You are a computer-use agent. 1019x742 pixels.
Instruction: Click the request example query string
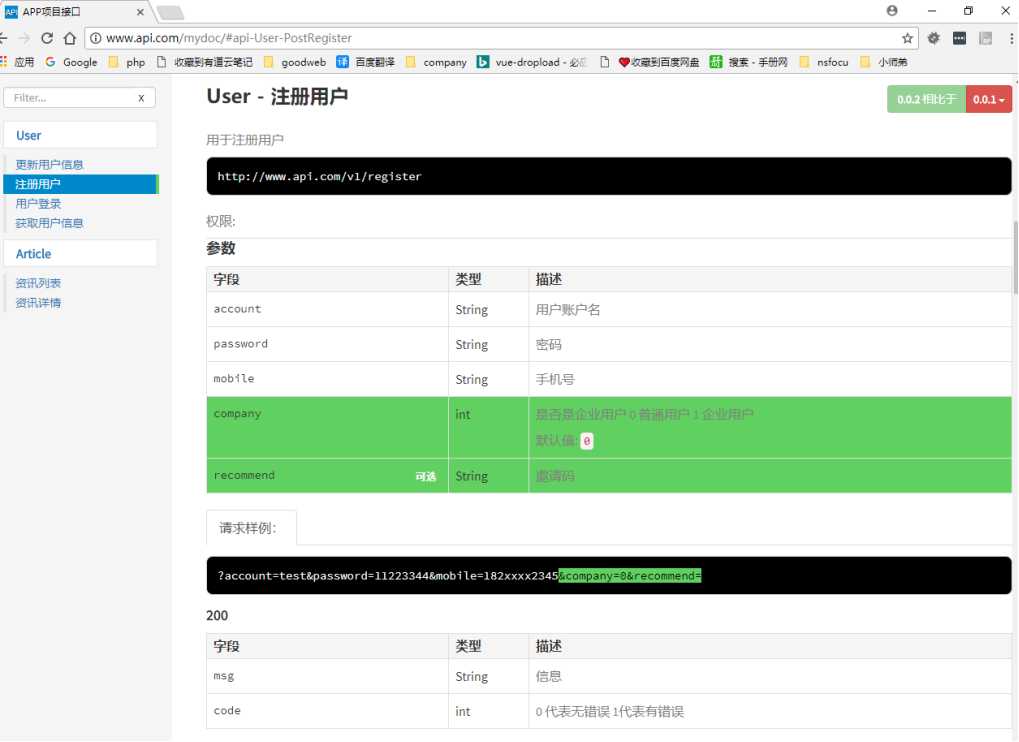coord(459,576)
